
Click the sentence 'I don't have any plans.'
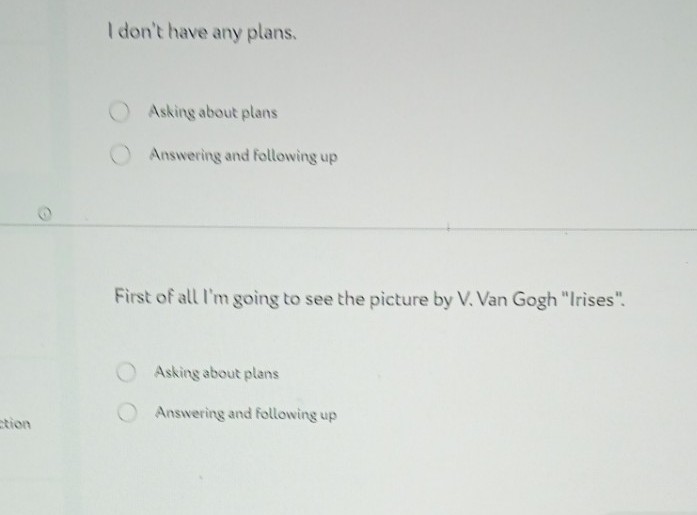(x=203, y=33)
